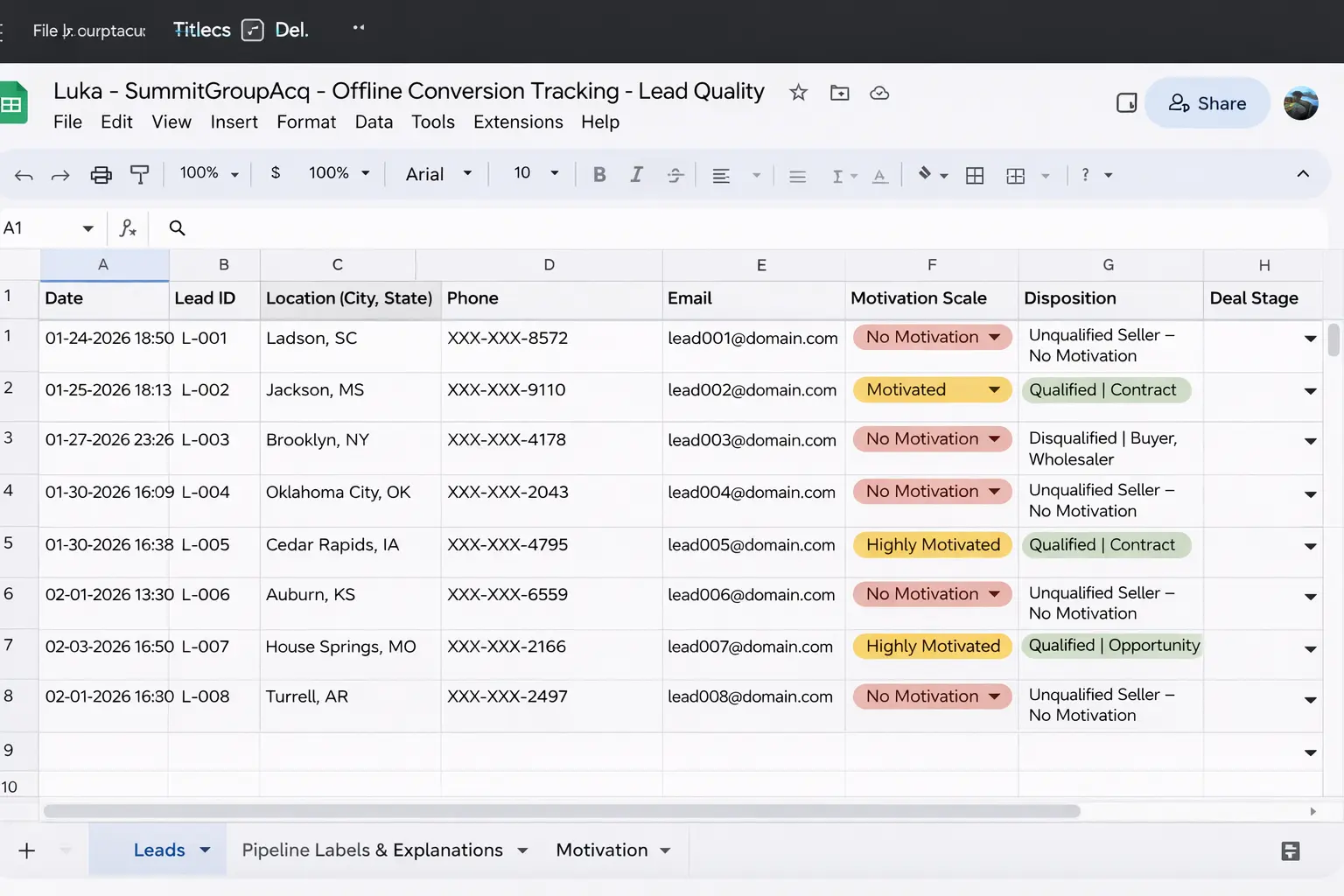Select the paint format icon
This screenshot has height=896, width=1344.
point(139,175)
